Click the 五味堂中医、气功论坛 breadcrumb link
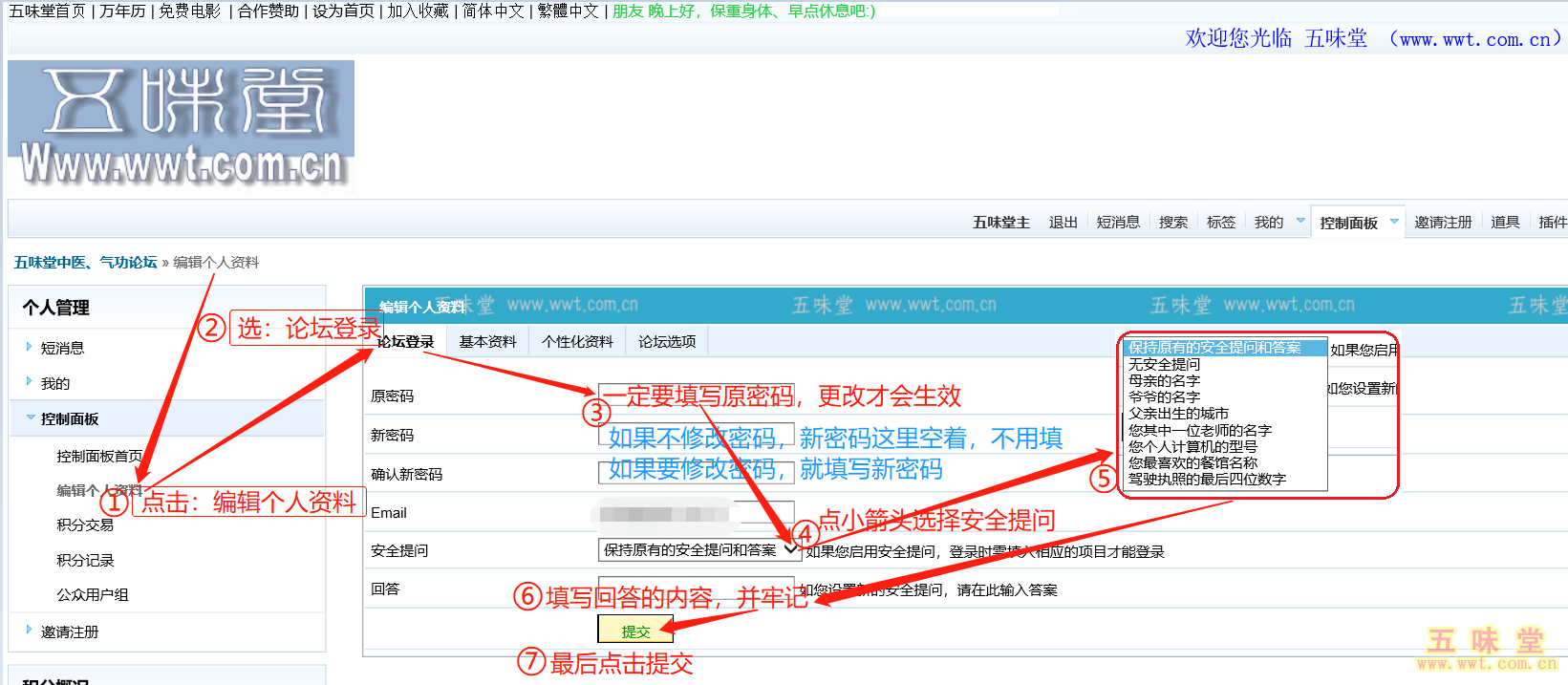1568x685 pixels. (85, 263)
